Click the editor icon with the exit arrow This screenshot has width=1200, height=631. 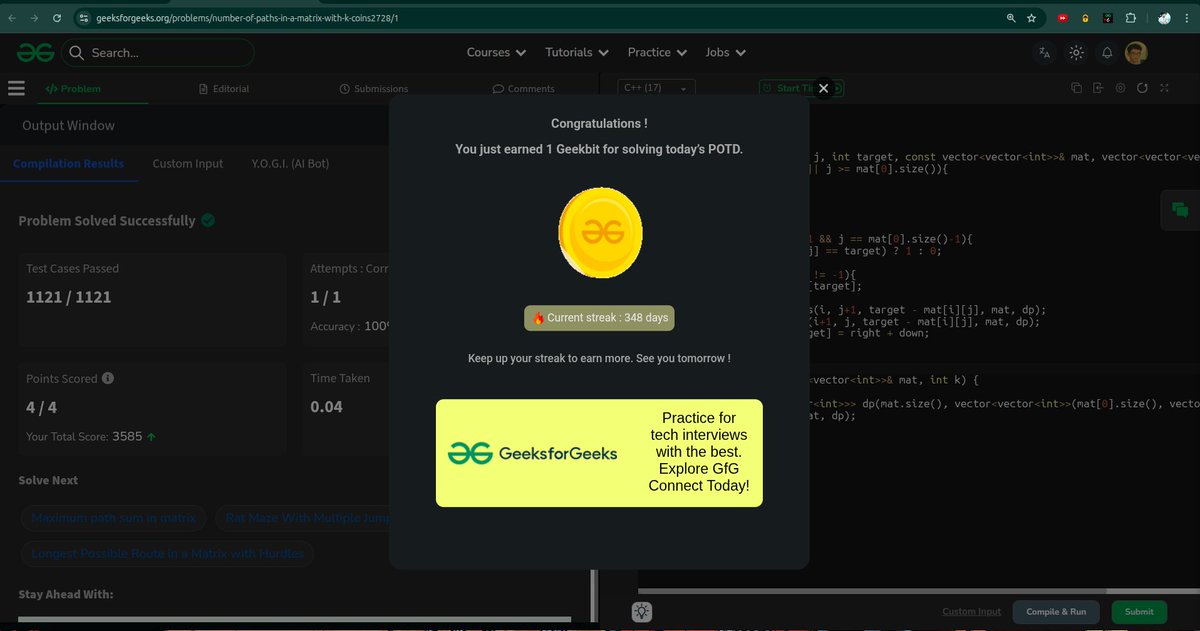click(x=1098, y=88)
